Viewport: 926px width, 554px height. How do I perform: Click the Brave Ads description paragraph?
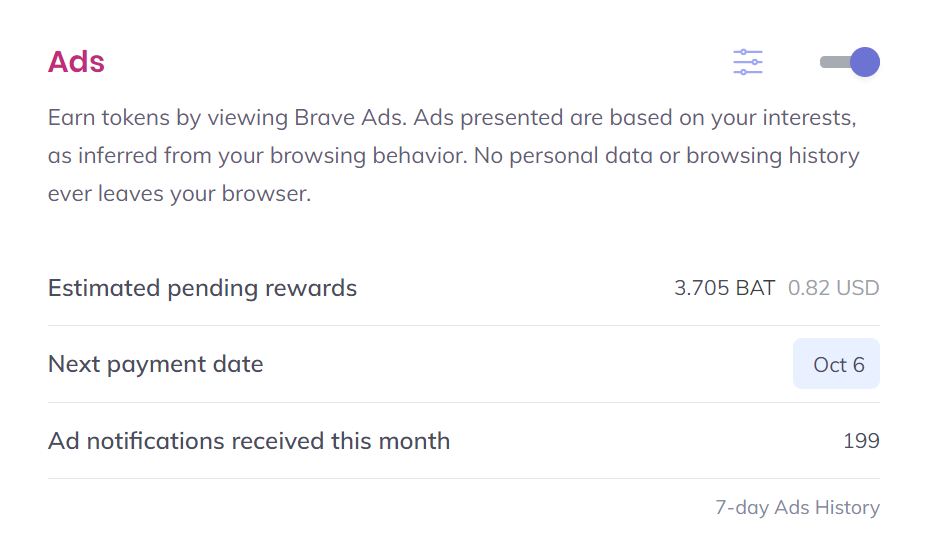tap(454, 155)
